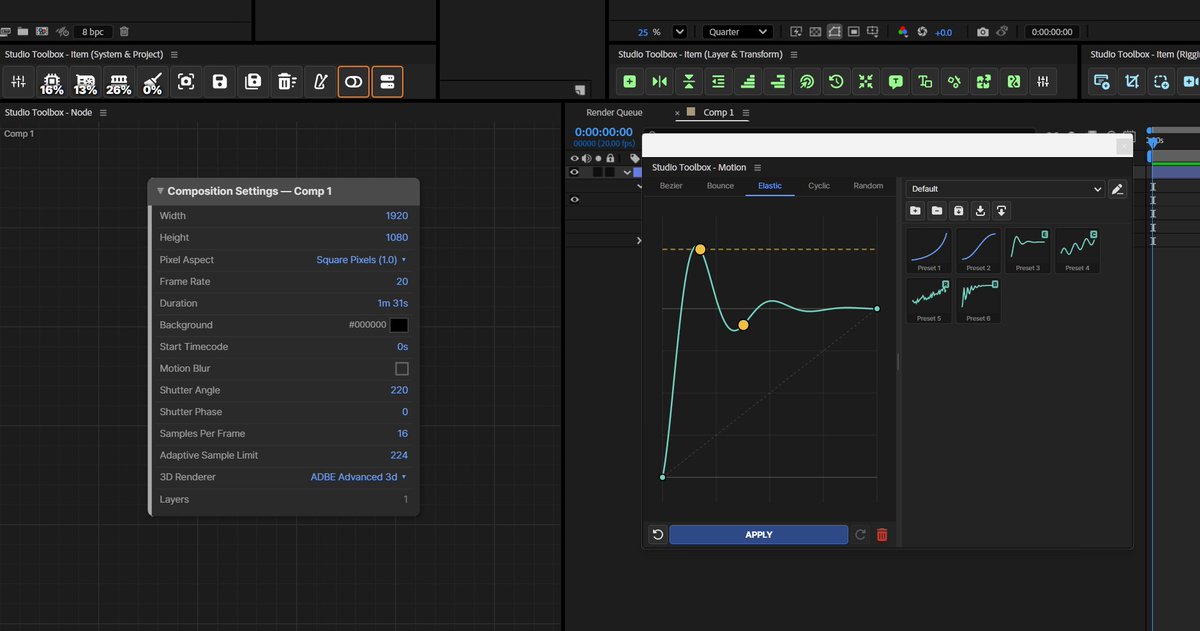Click the green text-shape icon
This screenshot has width=1200, height=631.
925,82
